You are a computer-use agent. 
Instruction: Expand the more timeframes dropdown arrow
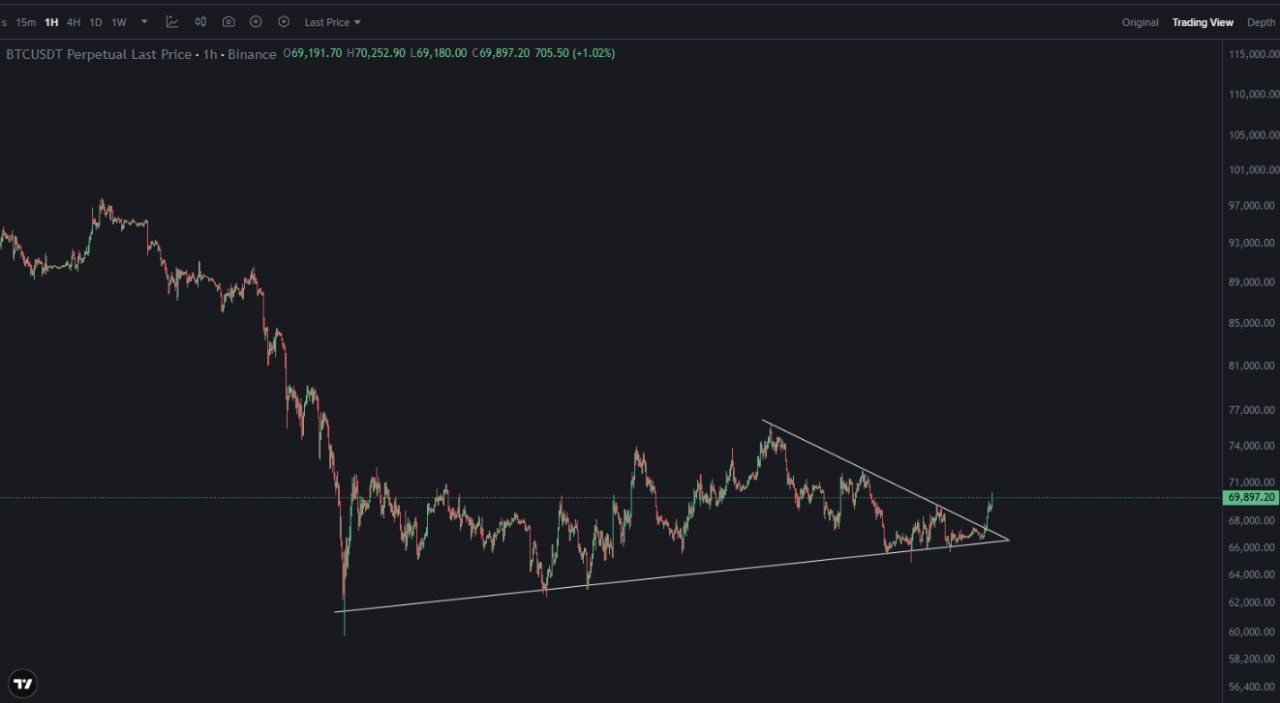pos(145,22)
